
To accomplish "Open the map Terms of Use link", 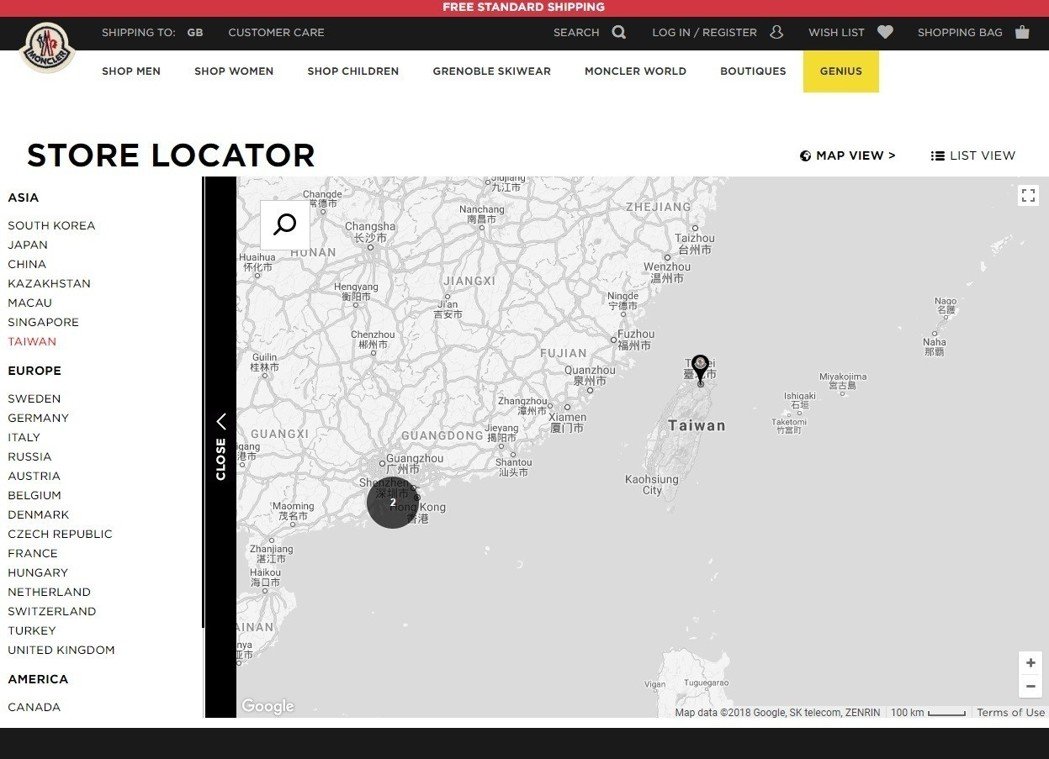I will [x=1010, y=713].
